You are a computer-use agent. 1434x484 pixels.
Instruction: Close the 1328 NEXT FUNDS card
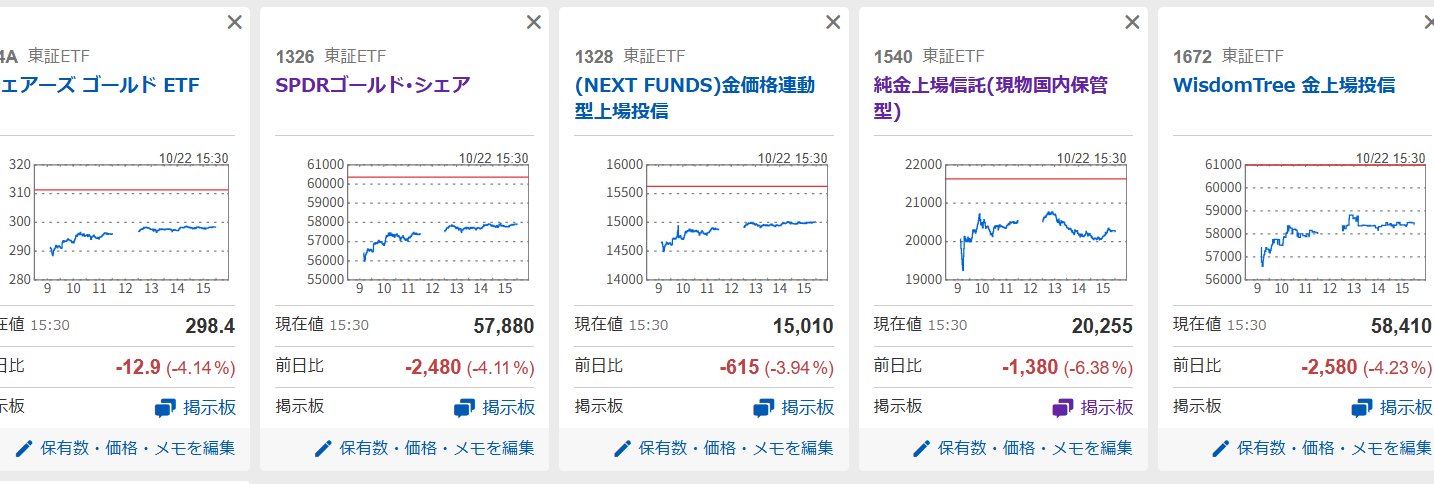pyautogui.click(x=833, y=22)
